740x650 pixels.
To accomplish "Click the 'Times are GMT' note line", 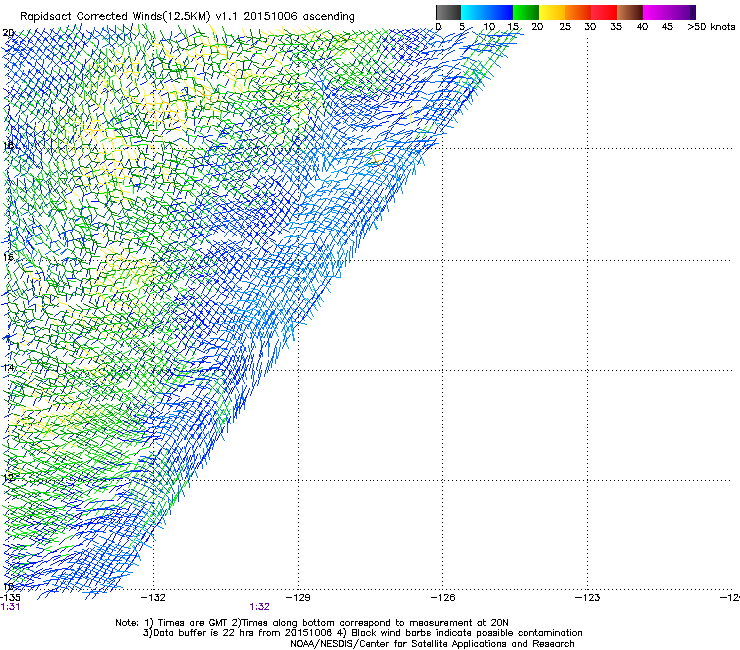I will point(312,623).
